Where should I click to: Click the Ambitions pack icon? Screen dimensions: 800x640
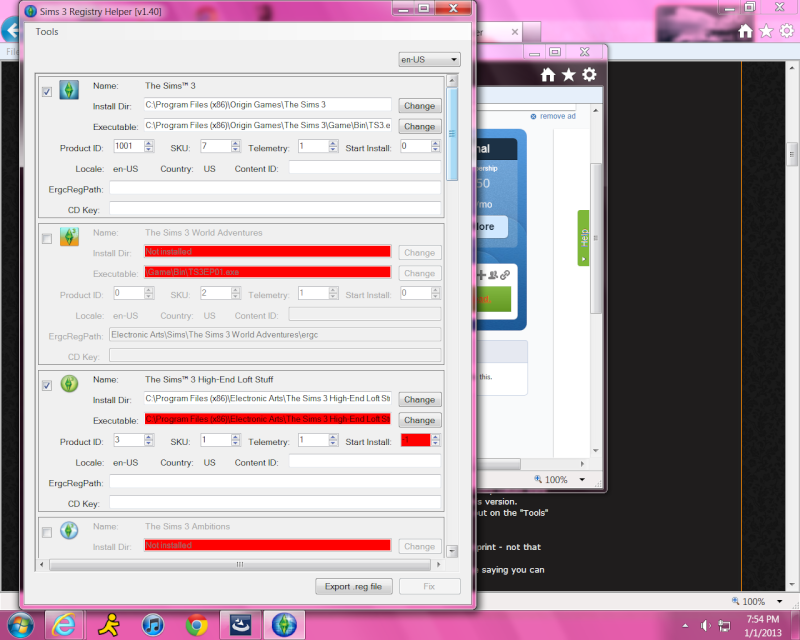tap(69, 531)
